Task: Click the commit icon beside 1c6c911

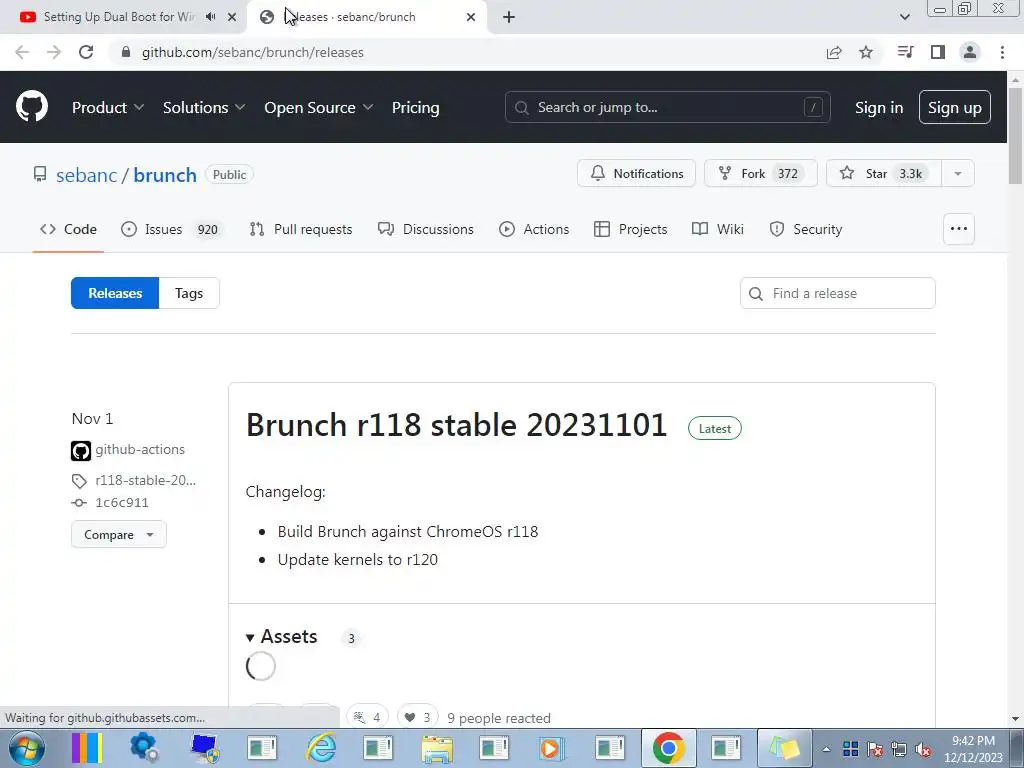Action: click(79, 503)
